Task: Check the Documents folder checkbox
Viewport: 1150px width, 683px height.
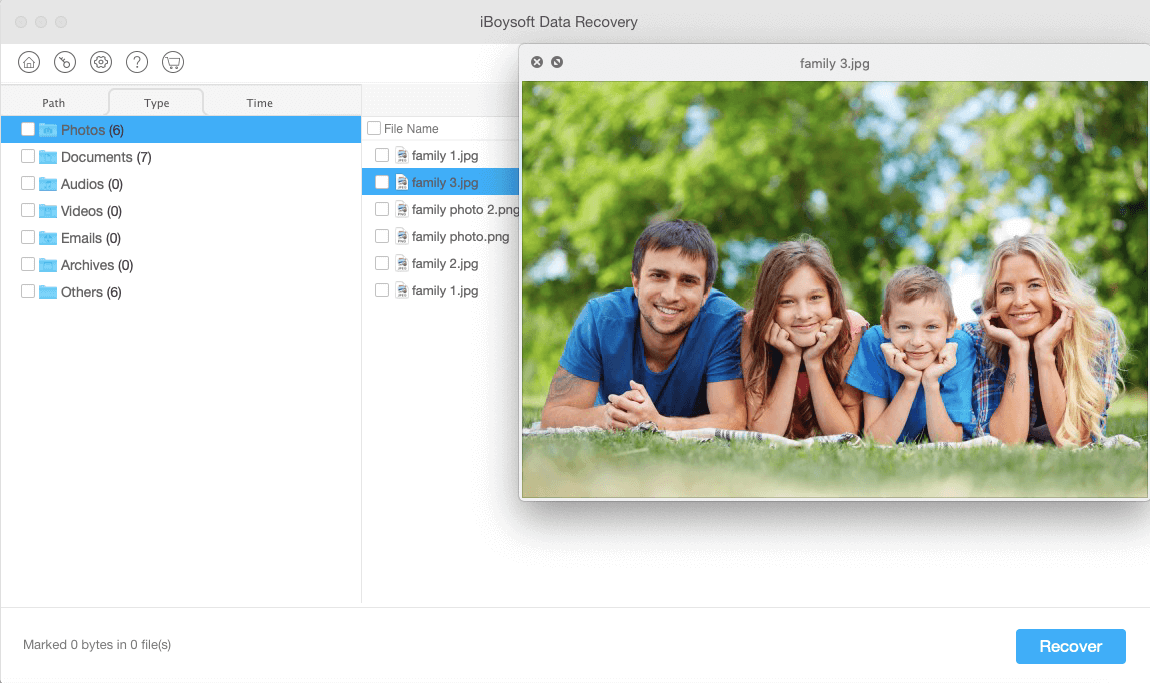Action: (27, 156)
